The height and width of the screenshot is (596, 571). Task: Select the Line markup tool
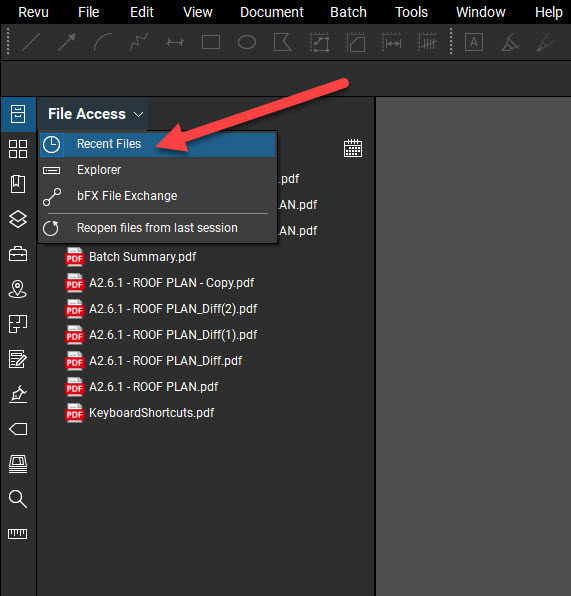[31, 42]
